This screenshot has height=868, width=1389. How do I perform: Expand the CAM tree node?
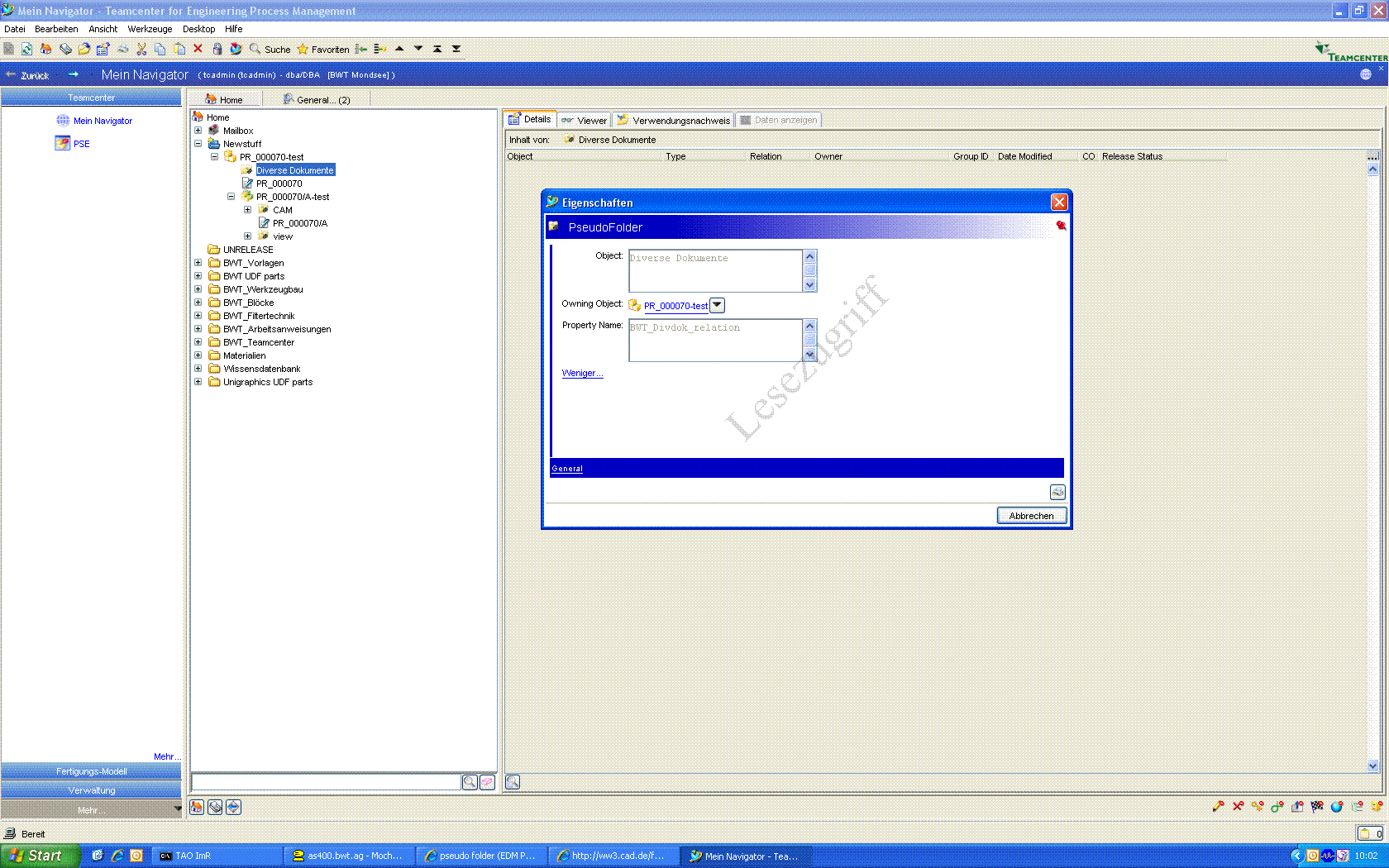tap(247, 210)
